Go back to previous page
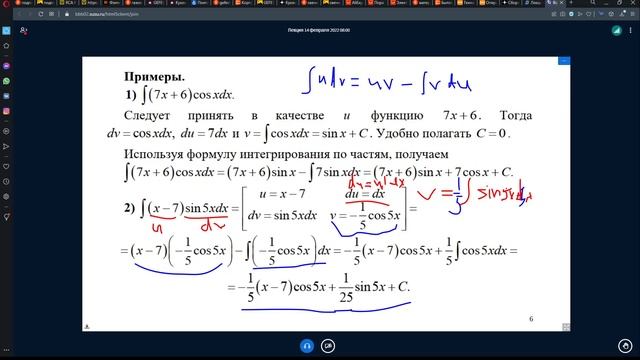640x360 pixels. pos(19,14)
